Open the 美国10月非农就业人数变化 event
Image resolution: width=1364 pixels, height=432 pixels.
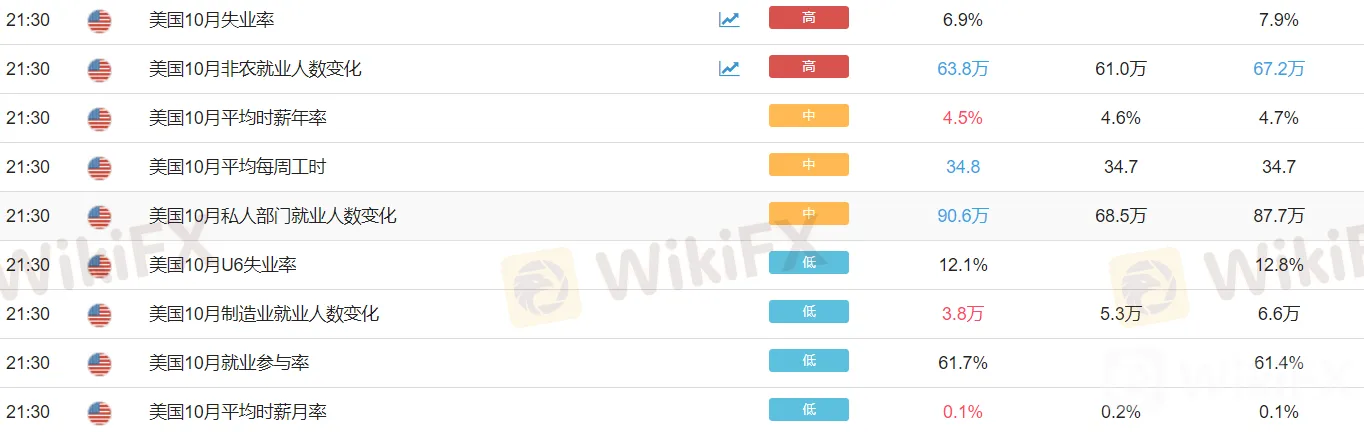tap(255, 69)
